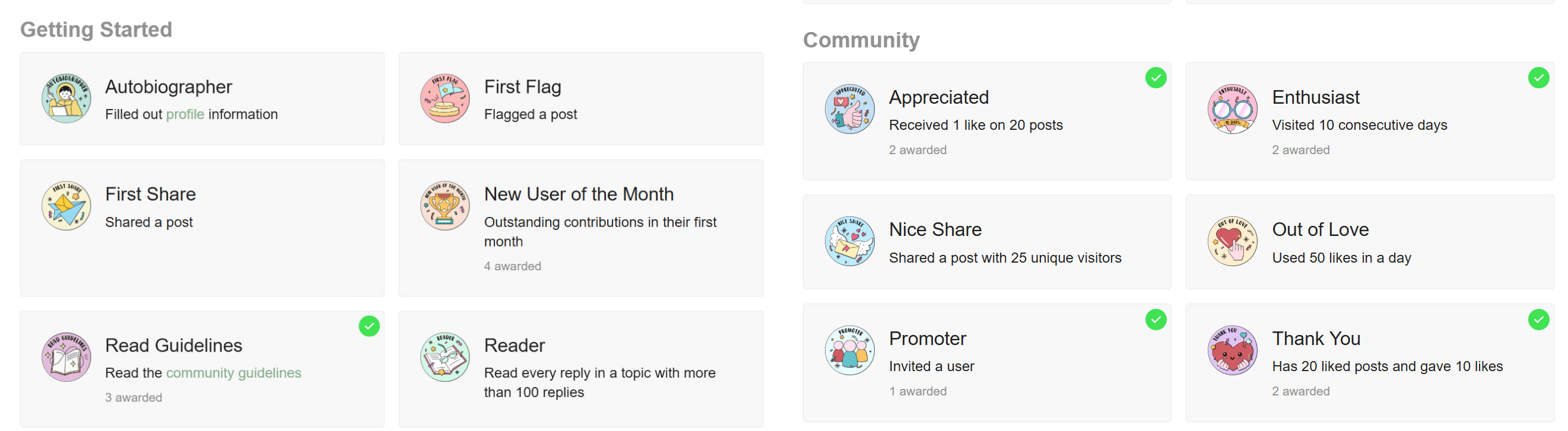Open the profile link in Autobiographer description

185,114
